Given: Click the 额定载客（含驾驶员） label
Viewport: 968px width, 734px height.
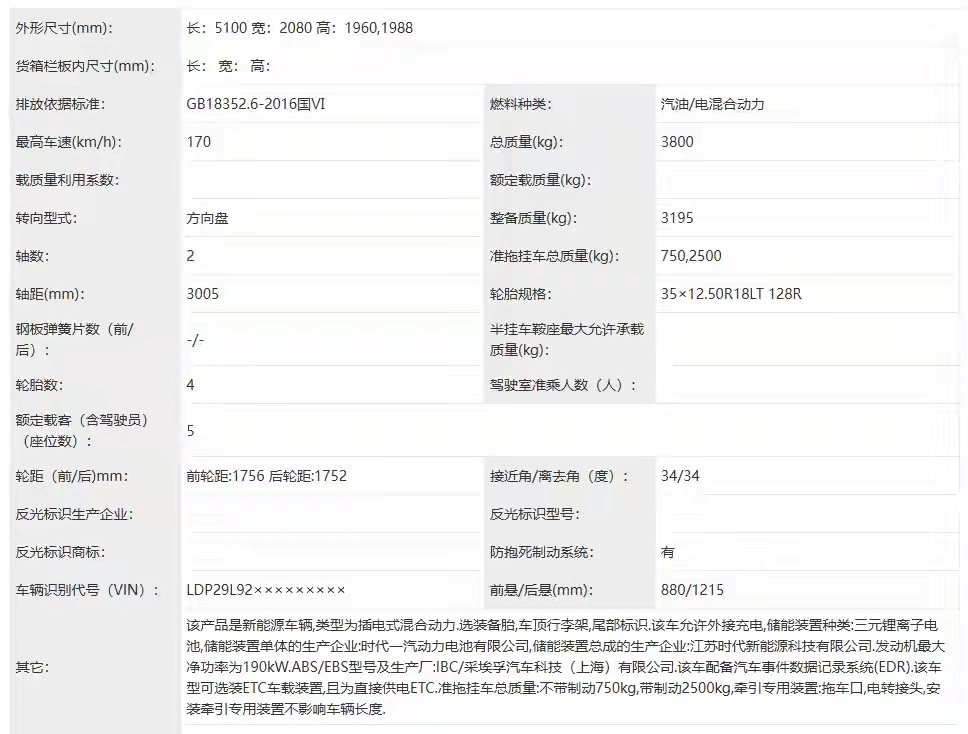Looking at the screenshot, I should pyautogui.click(x=81, y=431).
